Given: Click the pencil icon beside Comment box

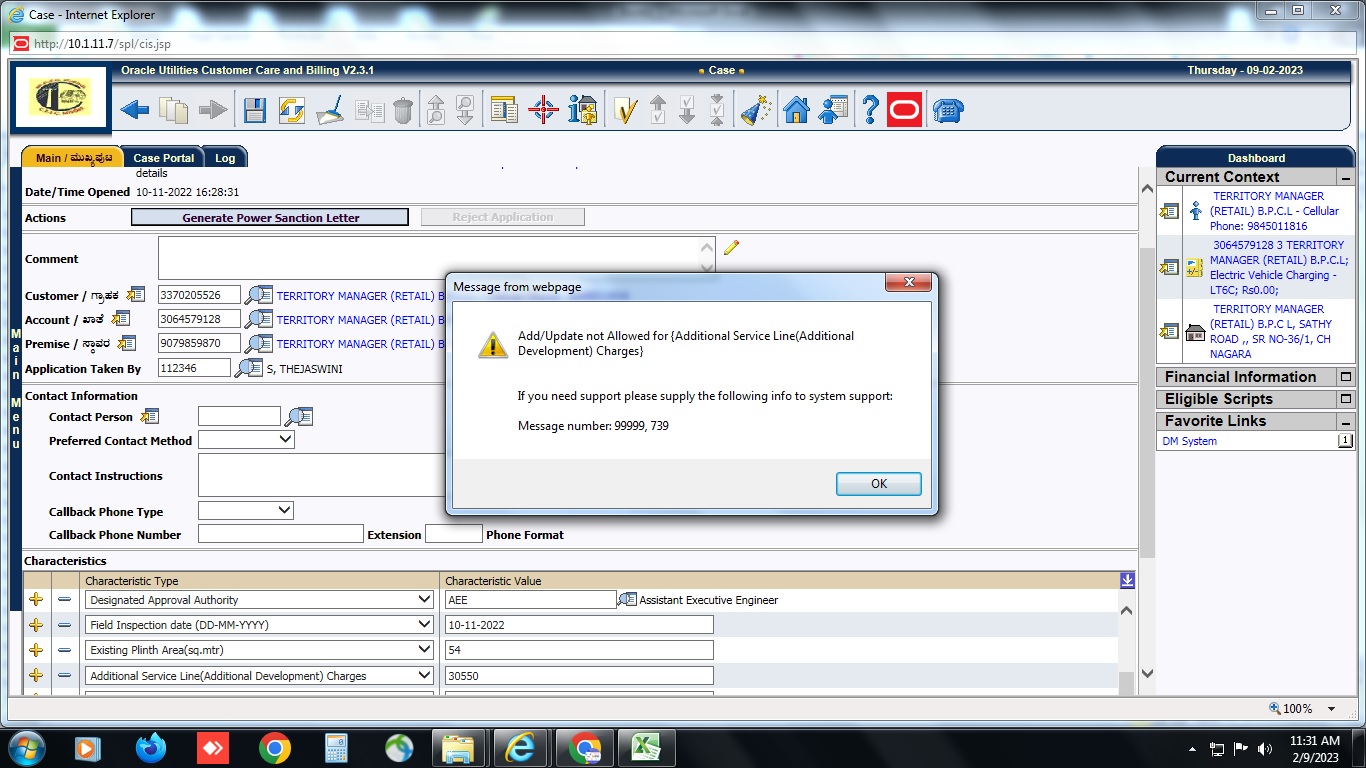Looking at the screenshot, I should tap(731, 247).
